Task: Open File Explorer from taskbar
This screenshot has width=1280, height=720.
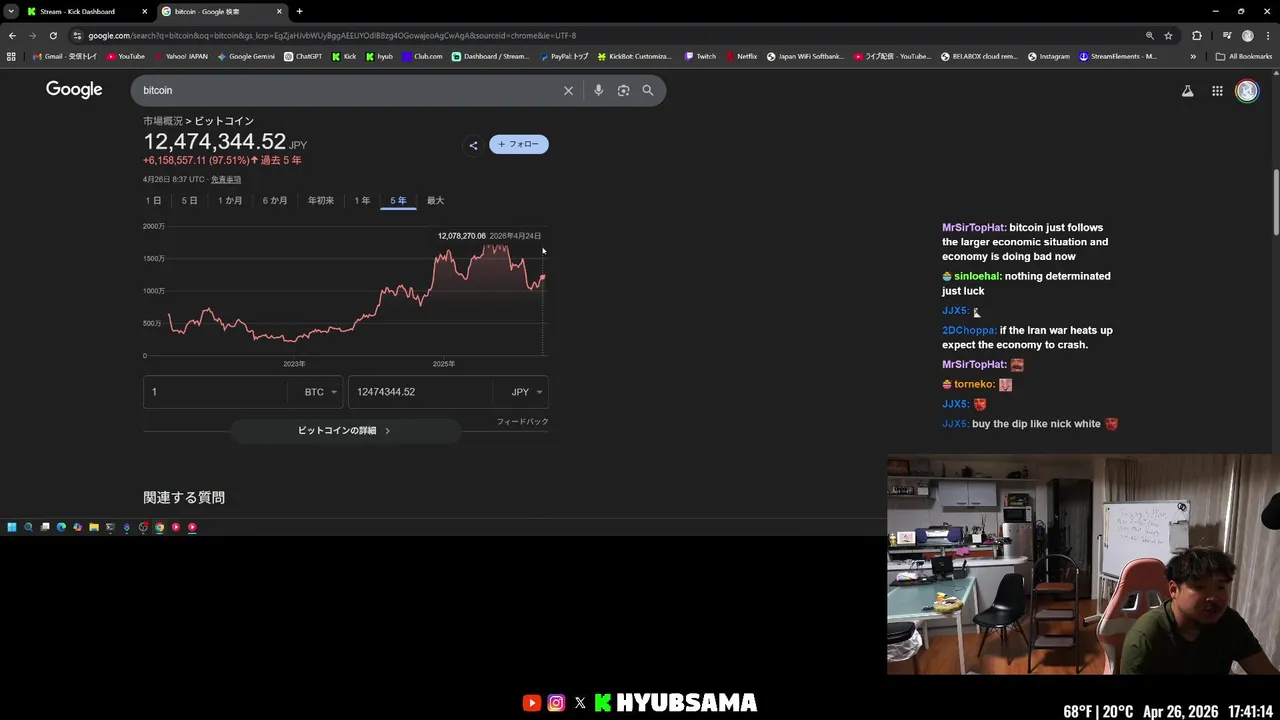Action: pyautogui.click(x=94, y=527)
